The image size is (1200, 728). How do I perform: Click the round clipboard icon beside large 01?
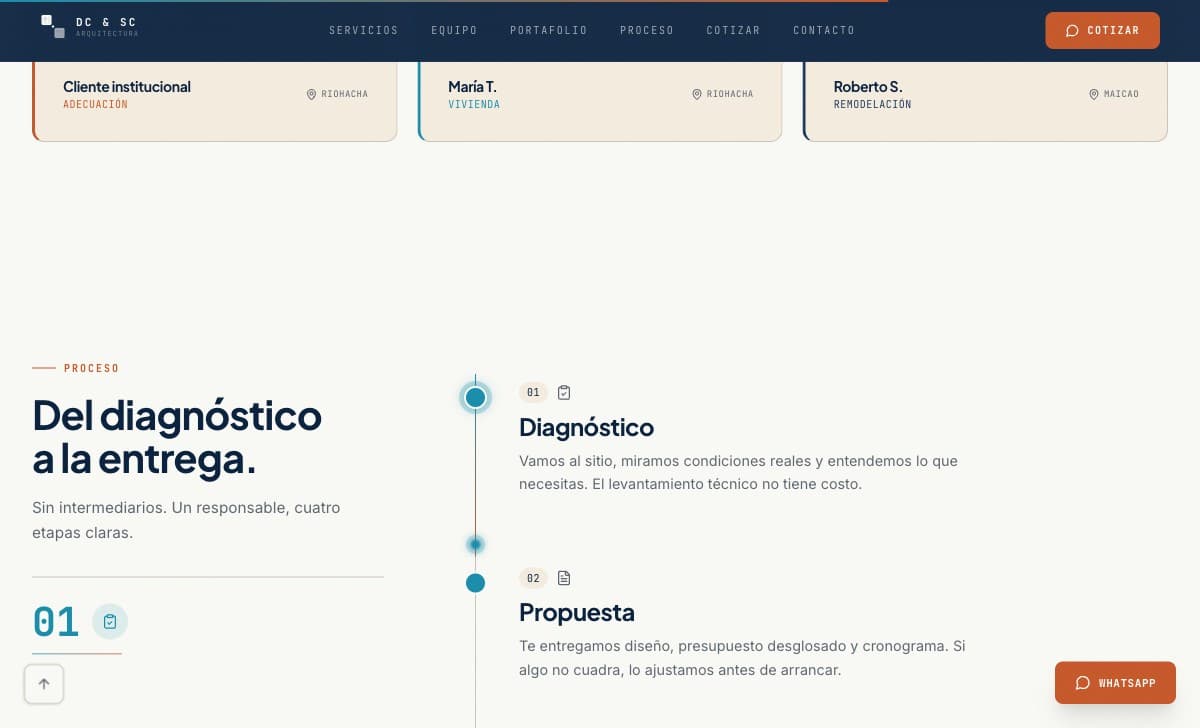coord(110,622)
